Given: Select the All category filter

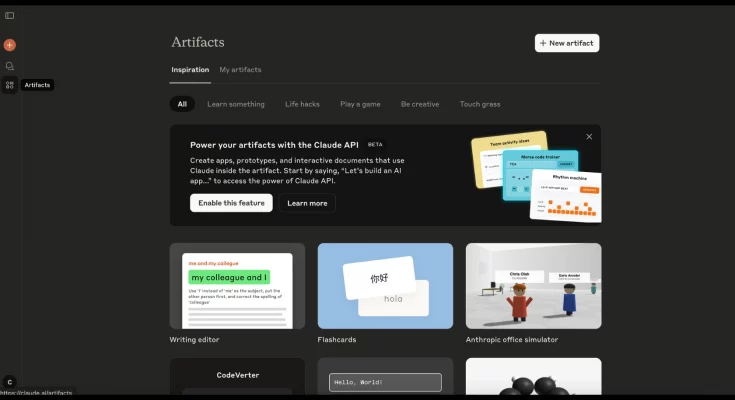Looking at the screenshot, I should click(182, 104).
